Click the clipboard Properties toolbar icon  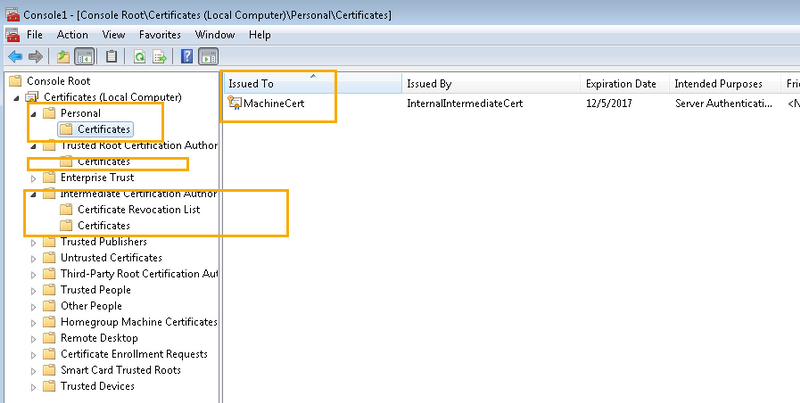tap(112, 56)
